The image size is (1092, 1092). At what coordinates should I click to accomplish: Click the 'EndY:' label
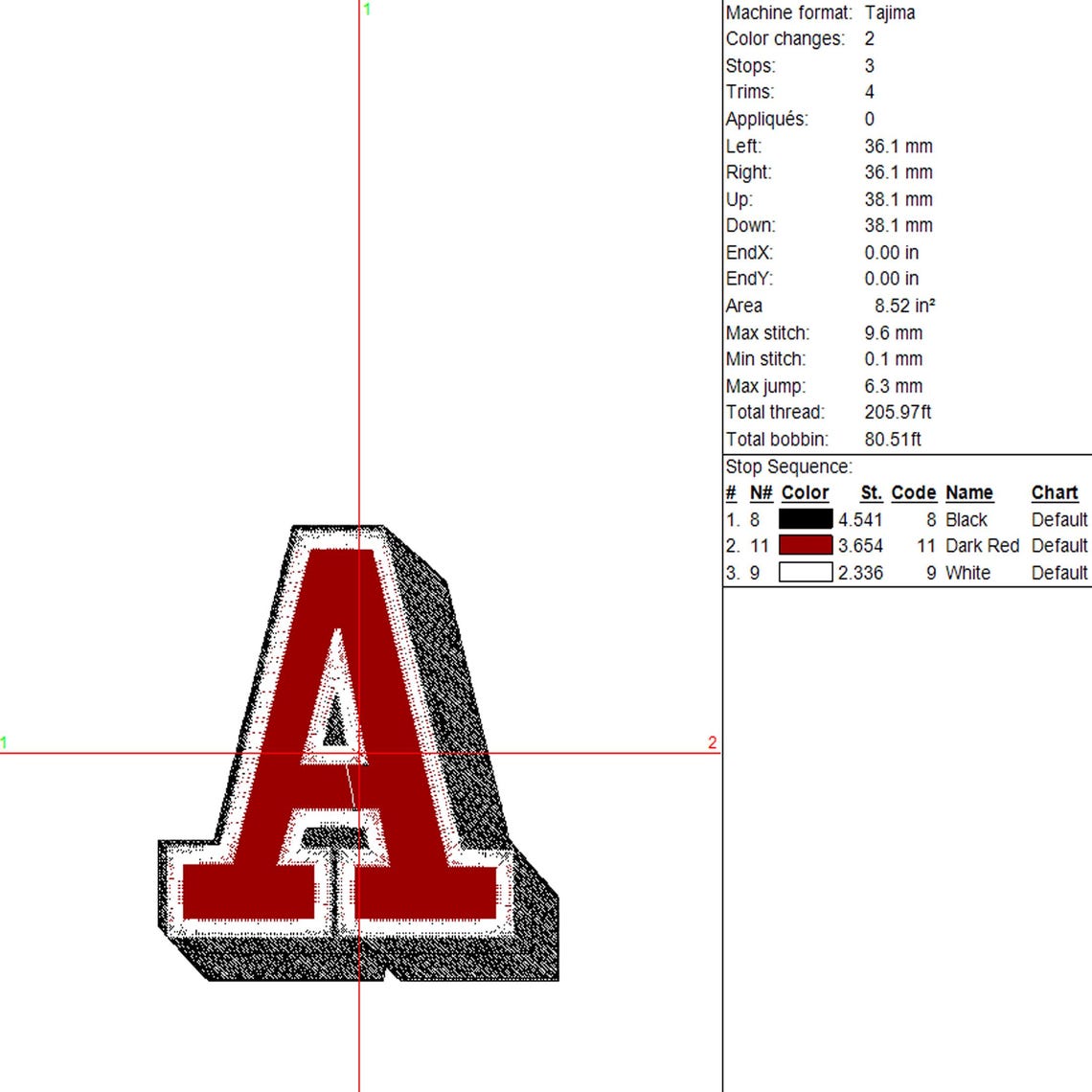[749, 278]
